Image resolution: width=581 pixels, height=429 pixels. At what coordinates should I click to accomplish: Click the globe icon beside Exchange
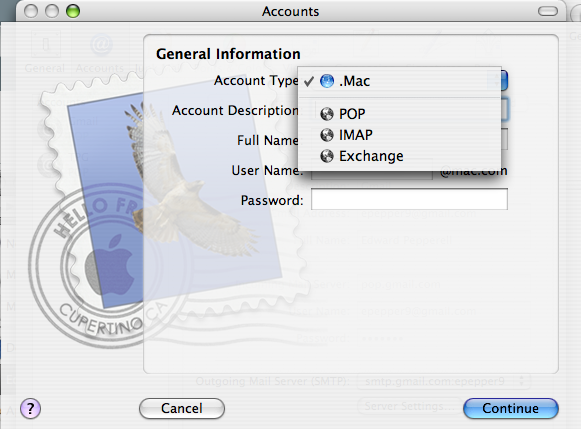point(327,156)
